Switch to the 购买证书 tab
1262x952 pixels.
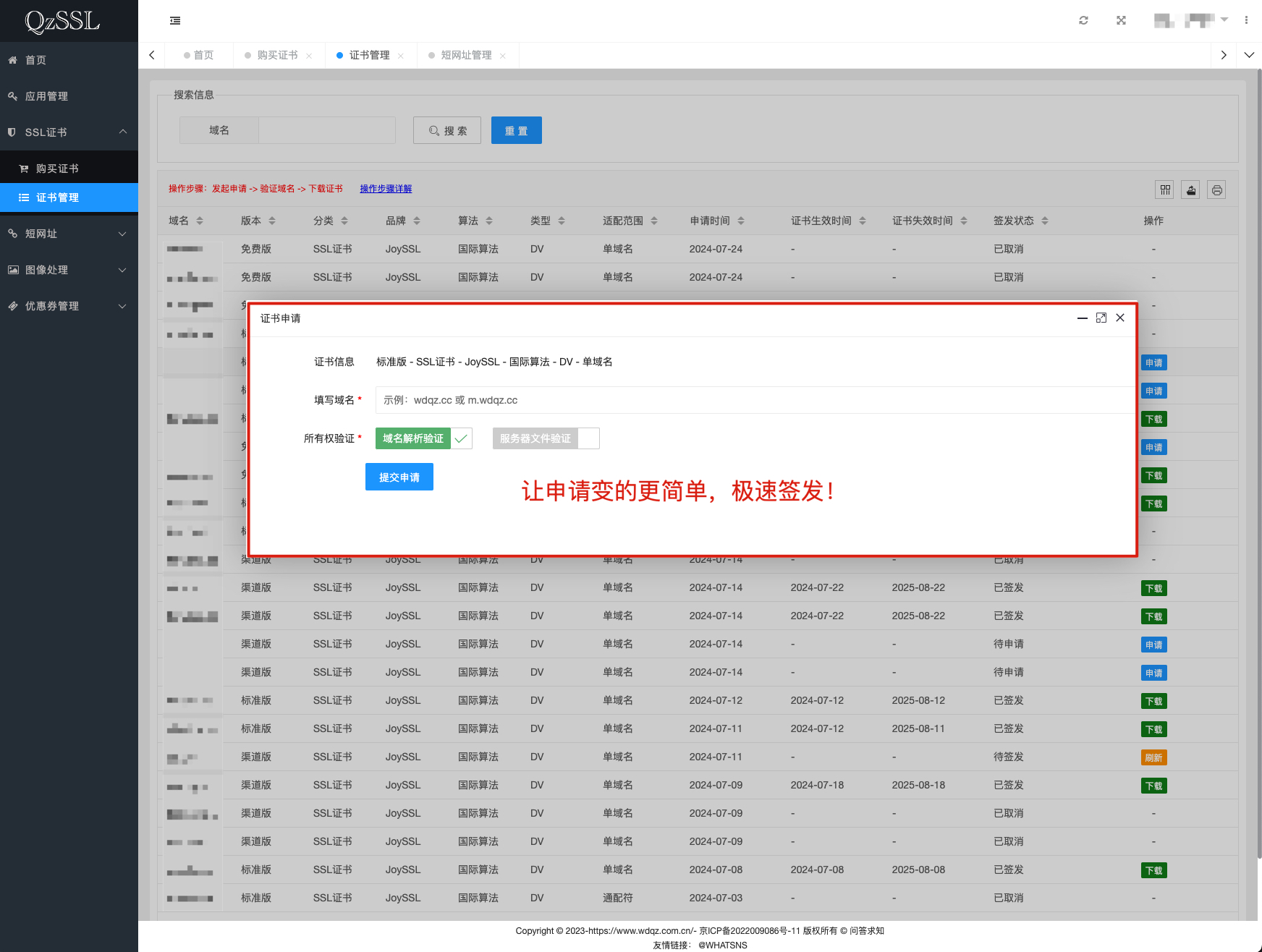(x=277, y=56)
